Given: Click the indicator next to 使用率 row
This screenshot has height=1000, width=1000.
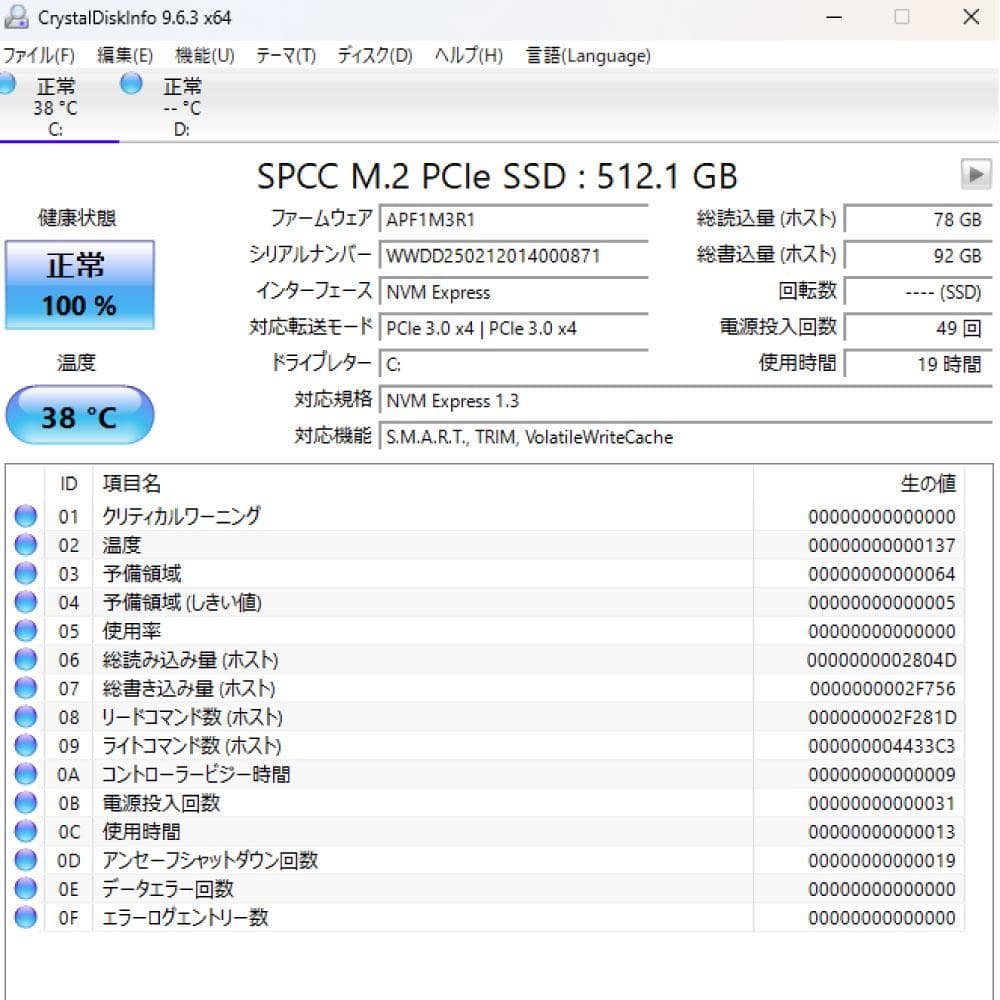Looking at the screenshot, I should 25,630.
